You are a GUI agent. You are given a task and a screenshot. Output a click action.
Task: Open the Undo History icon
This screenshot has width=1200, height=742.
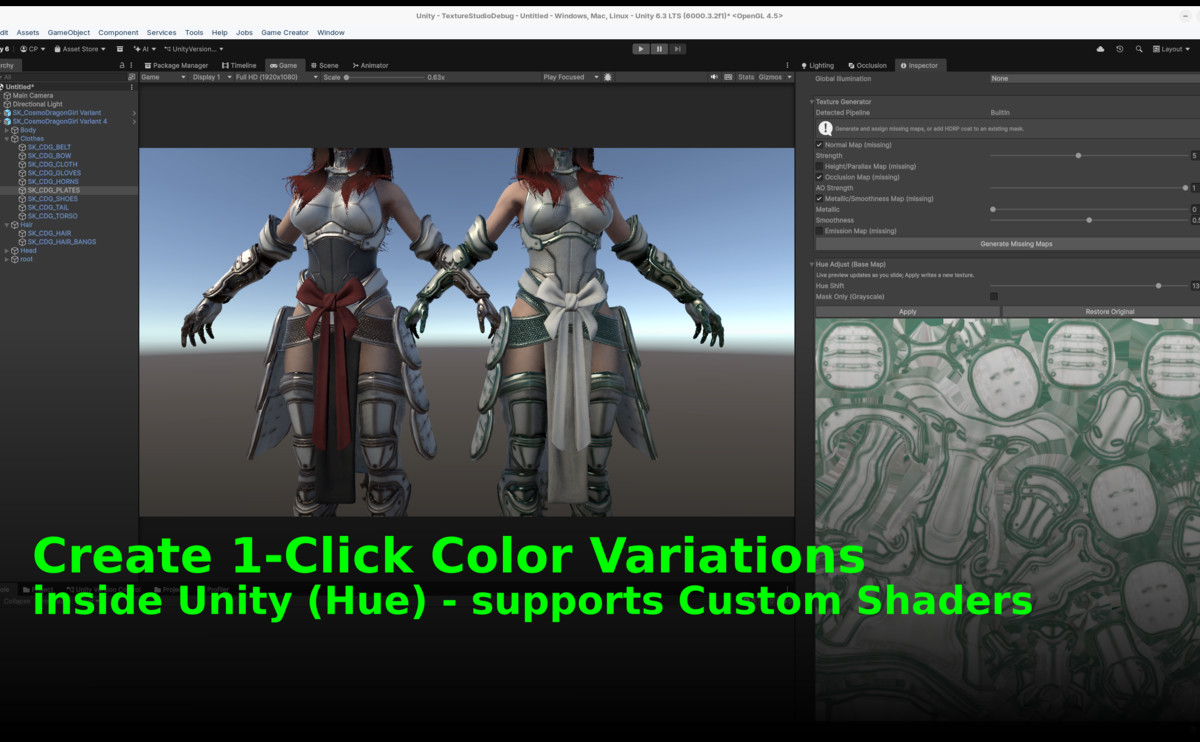(x=1120, y=48)
